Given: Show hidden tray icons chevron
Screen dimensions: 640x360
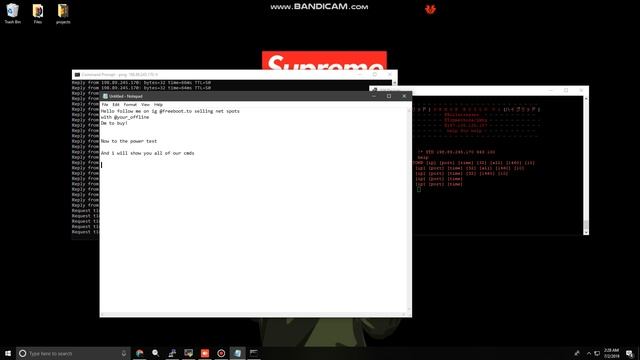Looking at the screenshot, I should (589, 353).
